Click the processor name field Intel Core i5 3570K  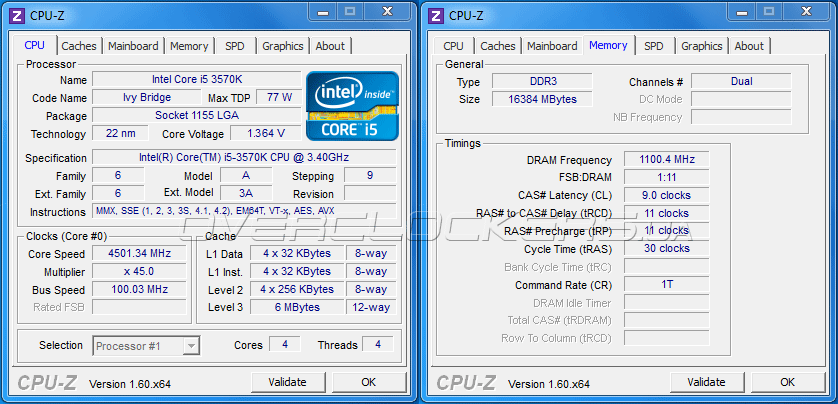197,79
